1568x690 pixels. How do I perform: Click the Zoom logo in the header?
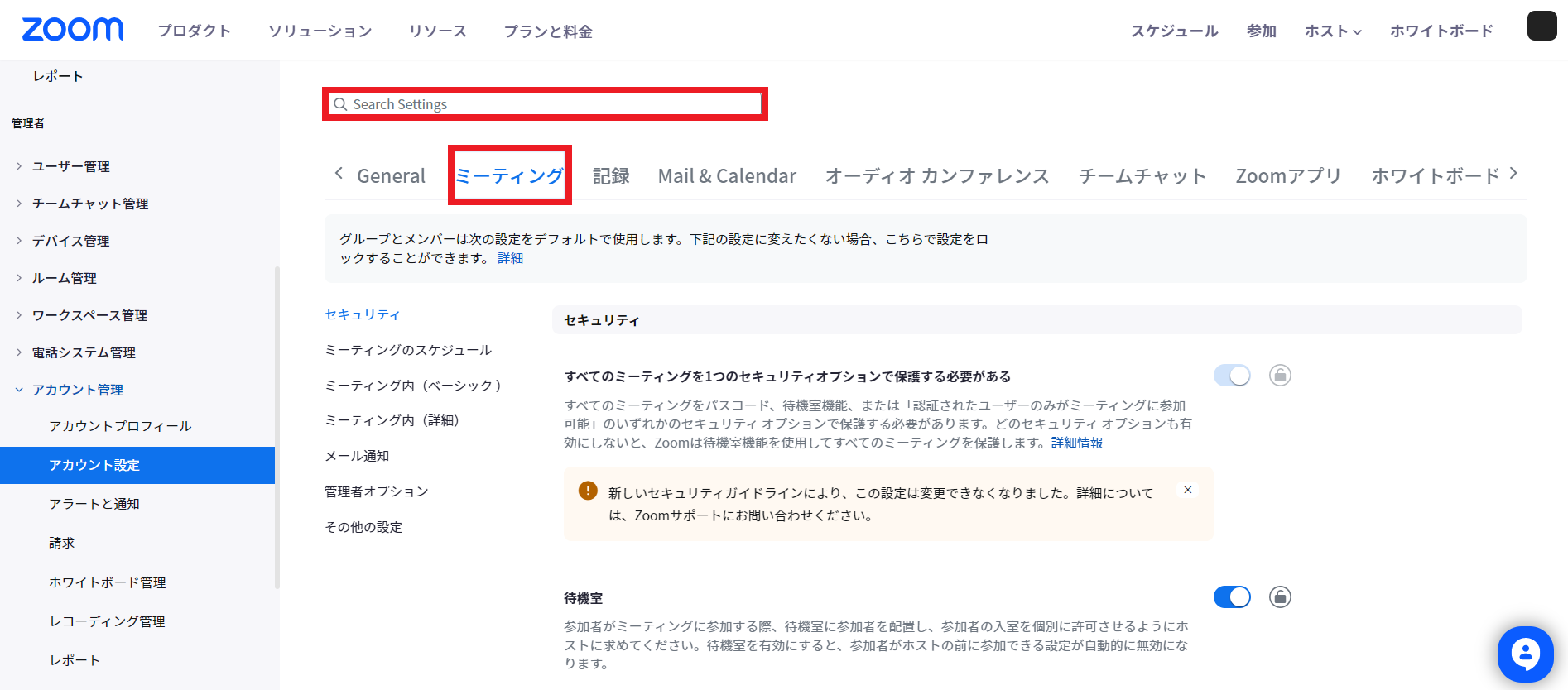click(x=73, y=30)
